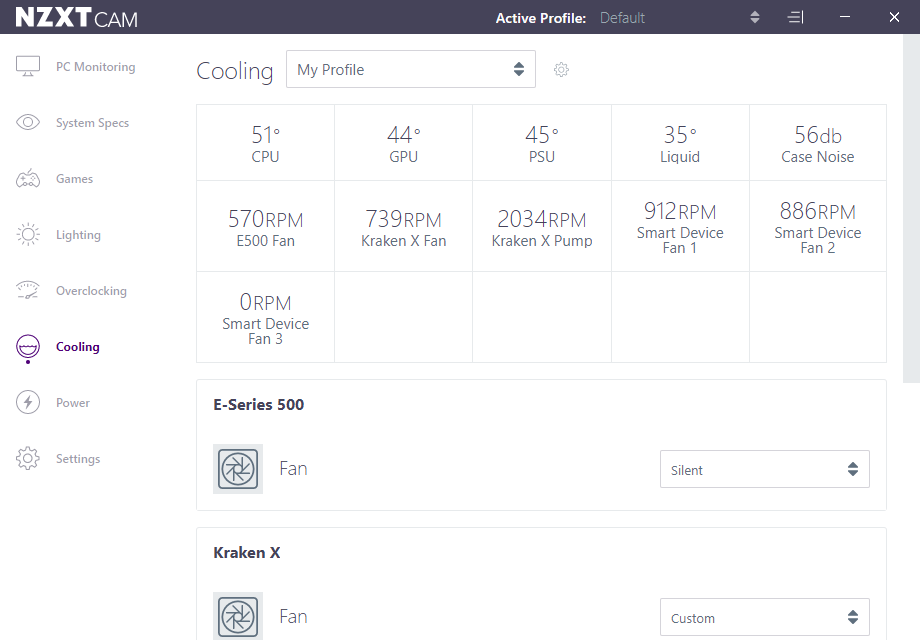
Task: Select the CPU temperature tile
Action: [265, 143]
